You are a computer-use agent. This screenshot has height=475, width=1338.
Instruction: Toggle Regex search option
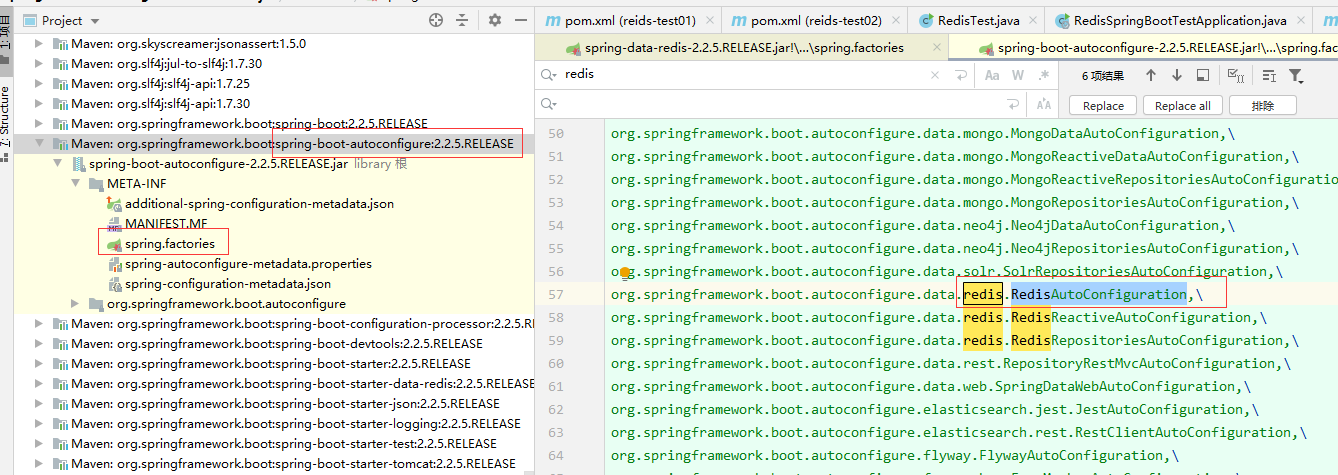(x=1043, y=75)
